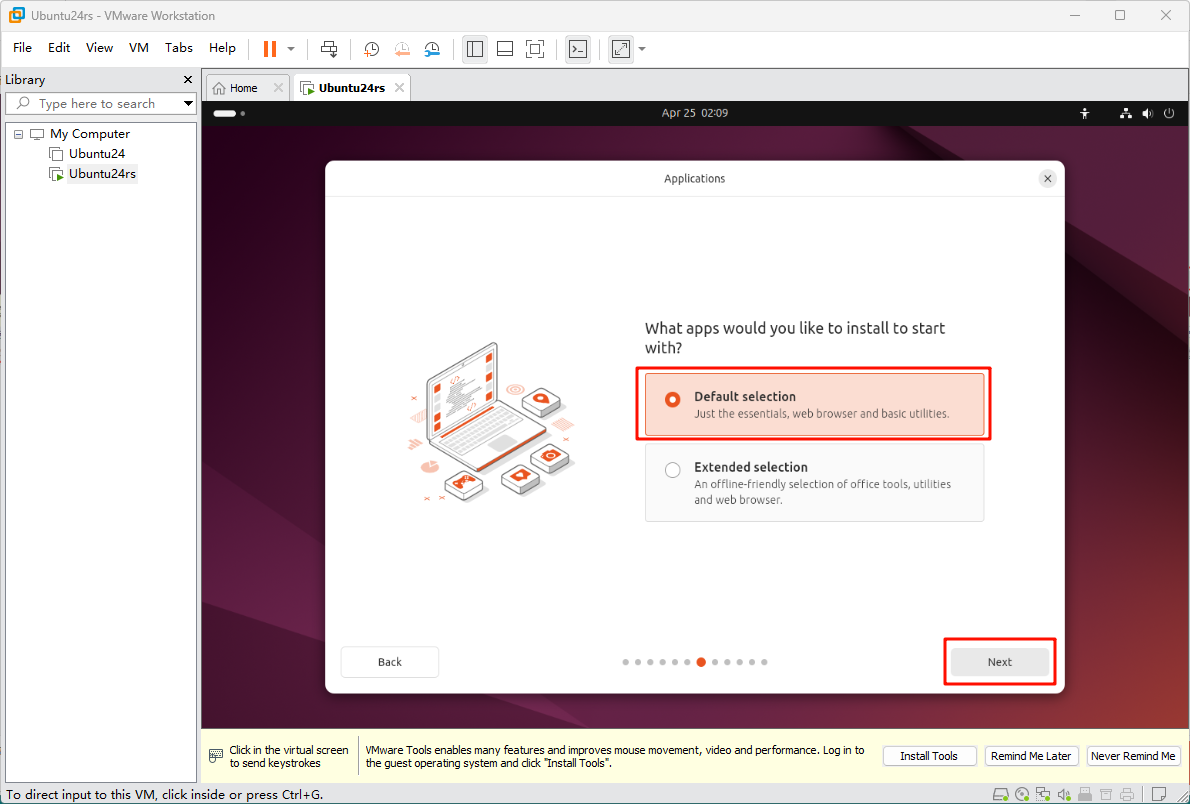Viewport: 1190px width, 804px height.
Task: Click the USB controller status icon
Action: coord(1085,795)
